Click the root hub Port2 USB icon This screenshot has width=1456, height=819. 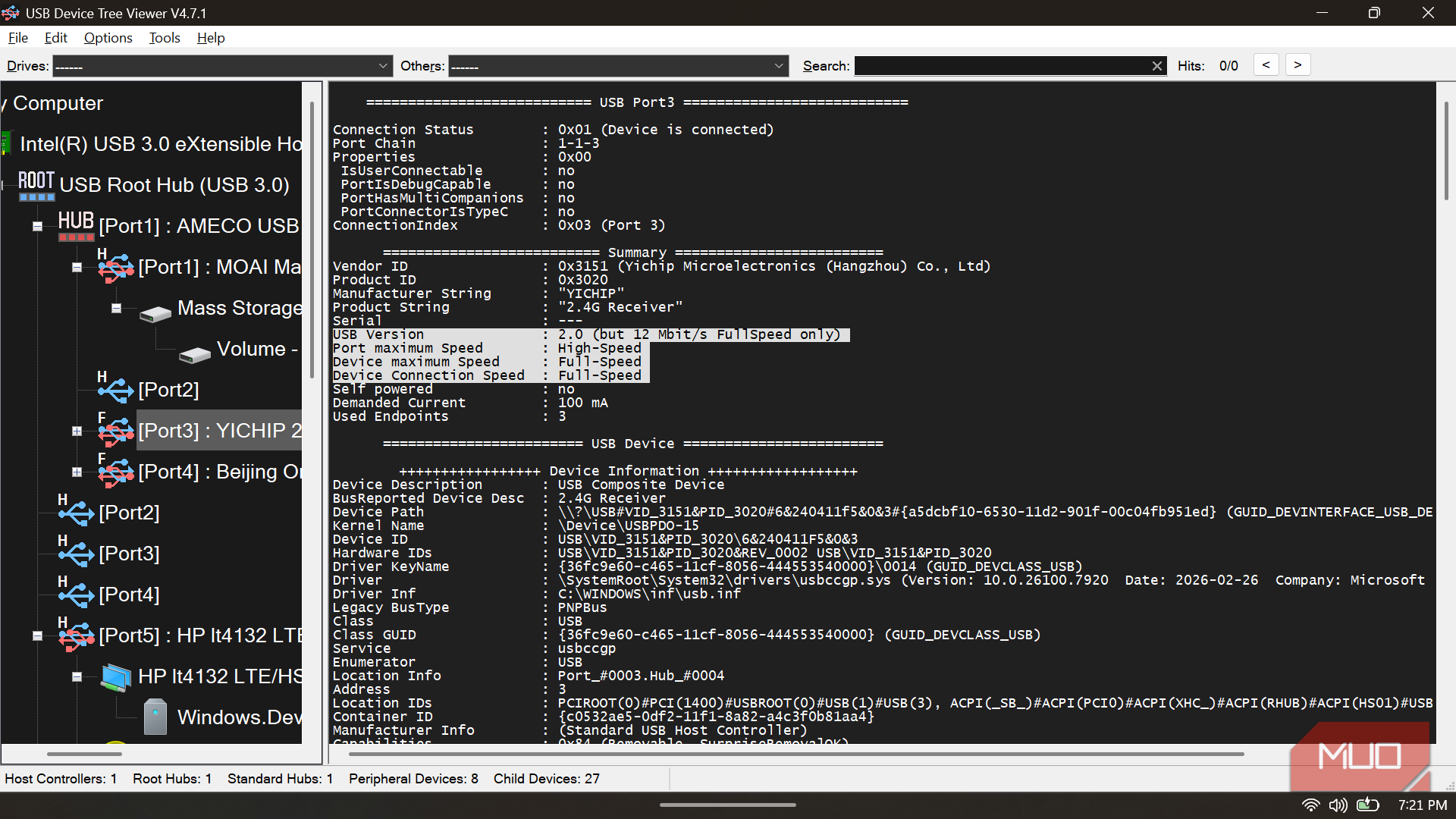coord(76,512)
